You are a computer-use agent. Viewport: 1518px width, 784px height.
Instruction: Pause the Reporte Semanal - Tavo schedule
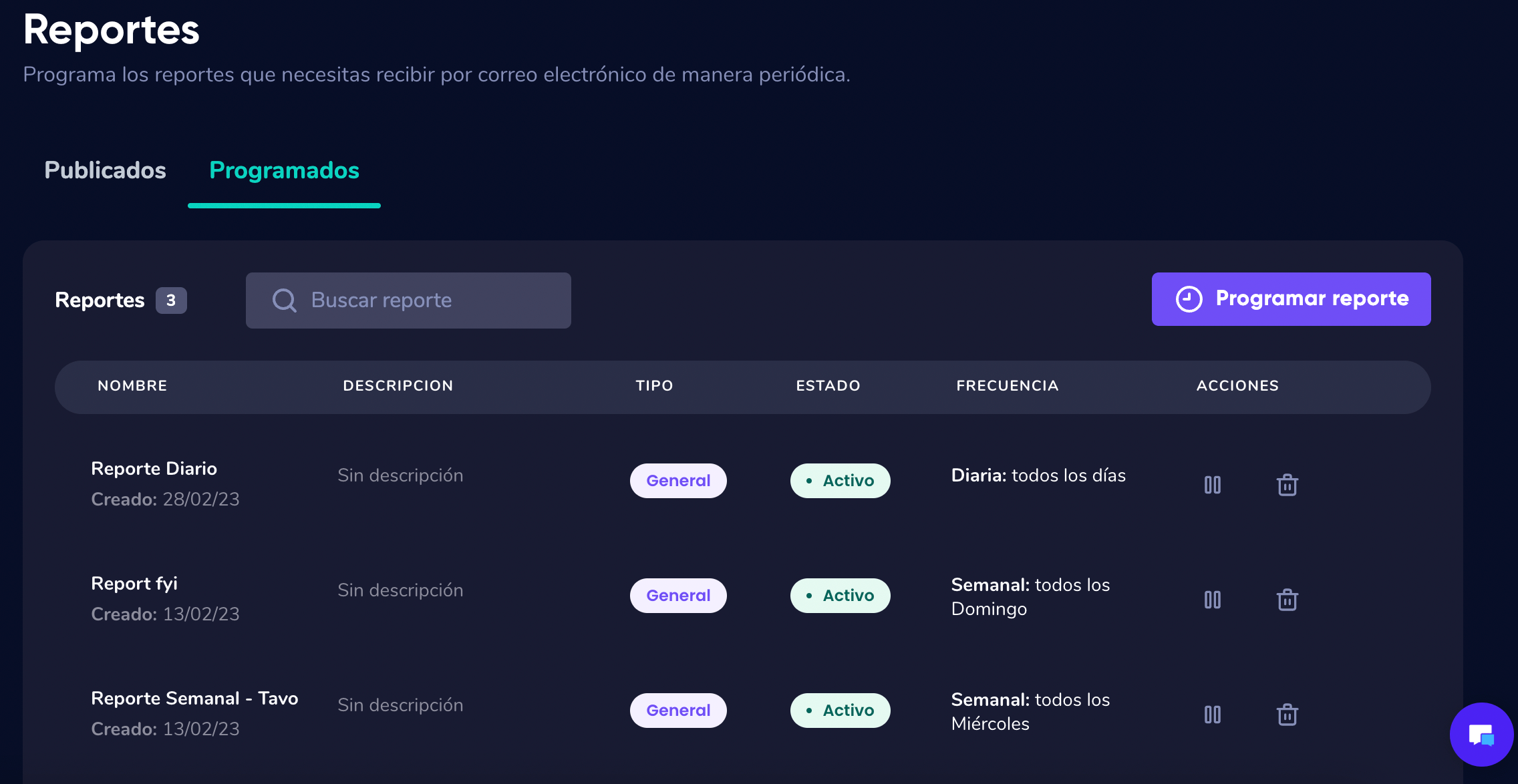coord(1213,715)
